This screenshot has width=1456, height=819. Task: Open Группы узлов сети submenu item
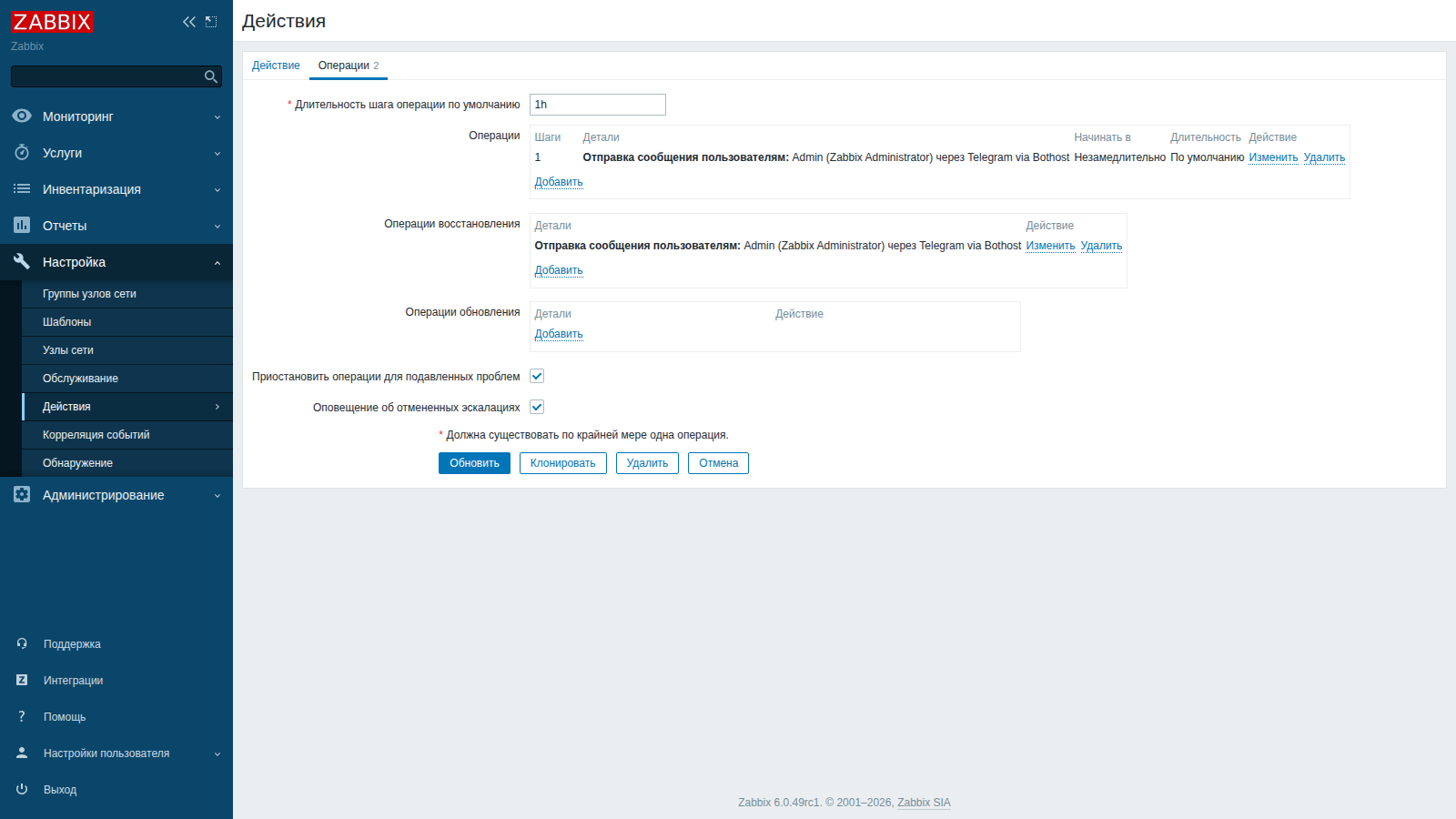(127, 294)
